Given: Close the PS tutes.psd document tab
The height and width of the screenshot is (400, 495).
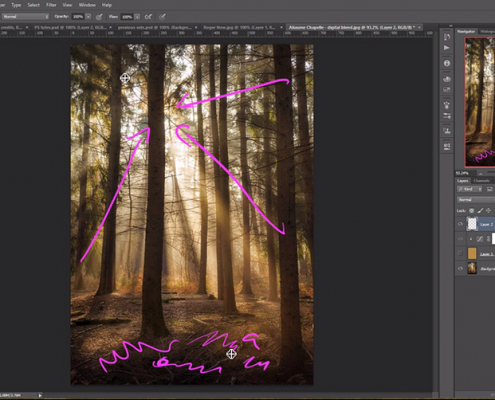Looking at the screenshot, I should click(x=111, y=27).
